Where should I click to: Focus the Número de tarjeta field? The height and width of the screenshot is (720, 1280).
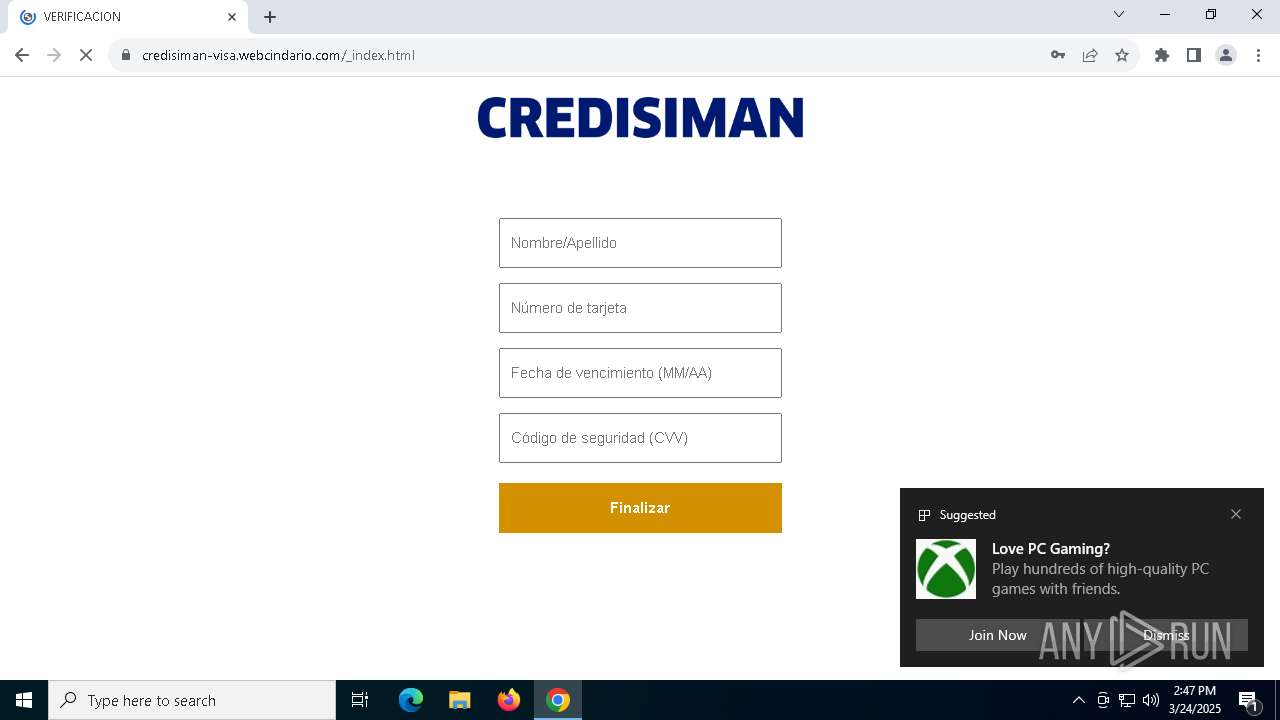tap(640, 308)
